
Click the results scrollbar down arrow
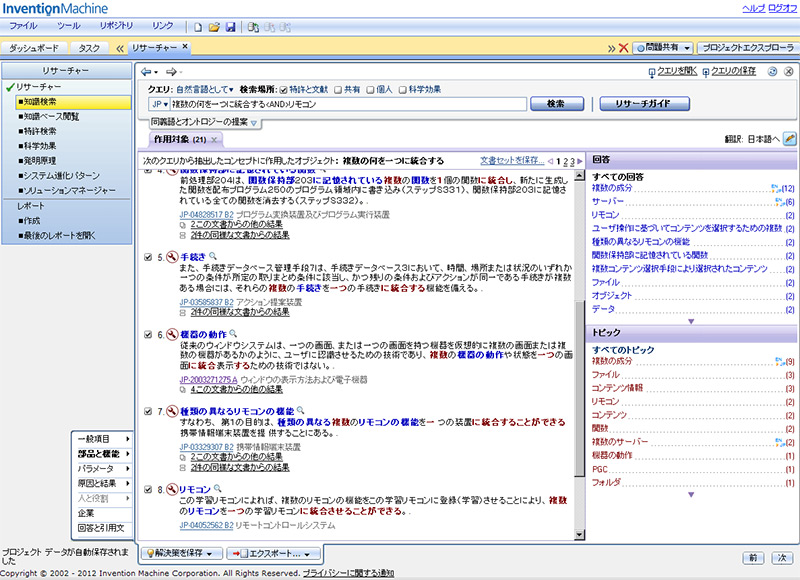pos(579,535)
